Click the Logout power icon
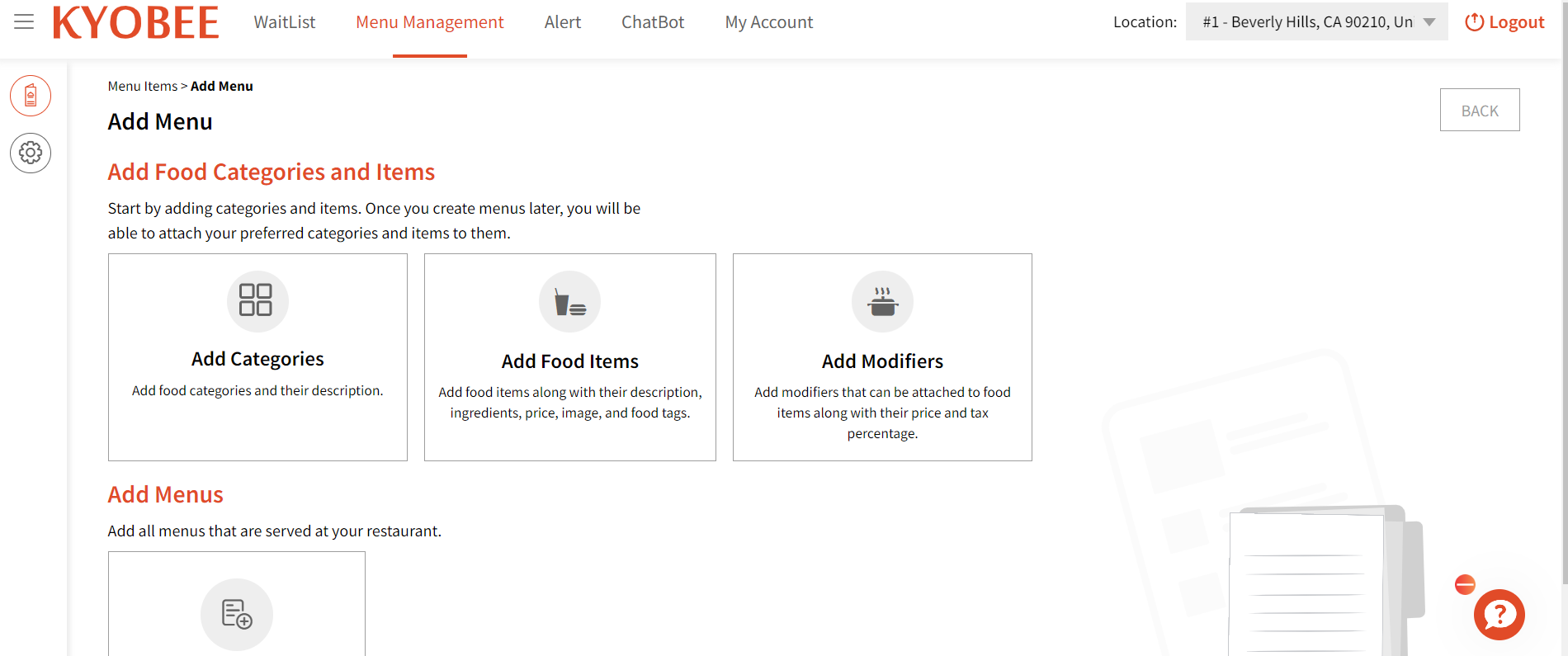This screenshot has width=1568, height=656. (1474, 22)
